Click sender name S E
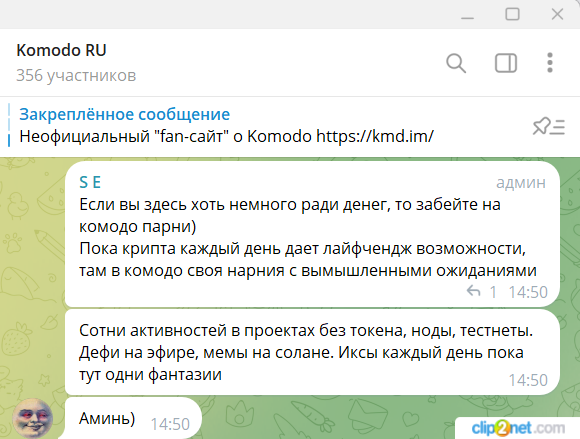580x439 pixels. coord(90,182)
